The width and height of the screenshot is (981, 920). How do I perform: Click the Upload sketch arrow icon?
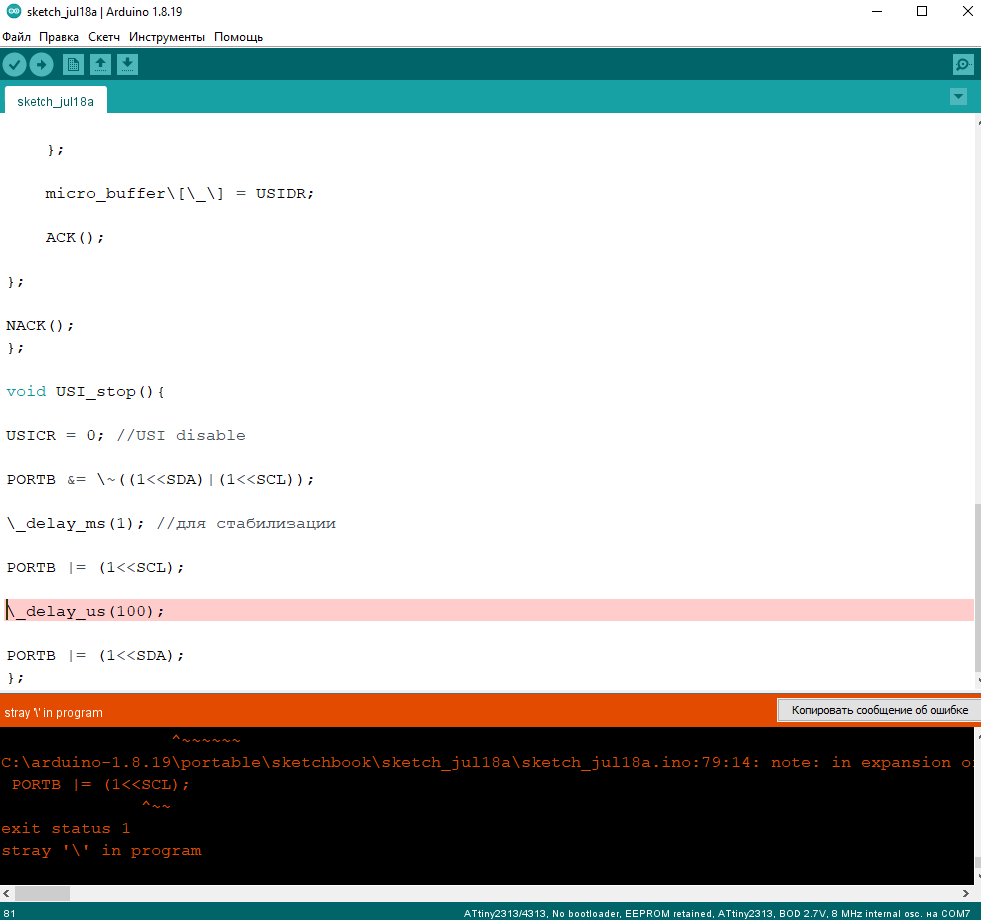(x=41, y=64)
